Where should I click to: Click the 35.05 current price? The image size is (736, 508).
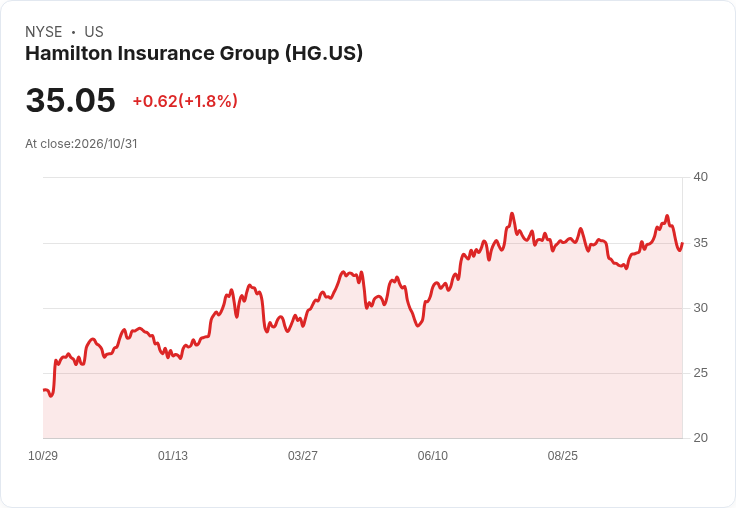[70, 100]
